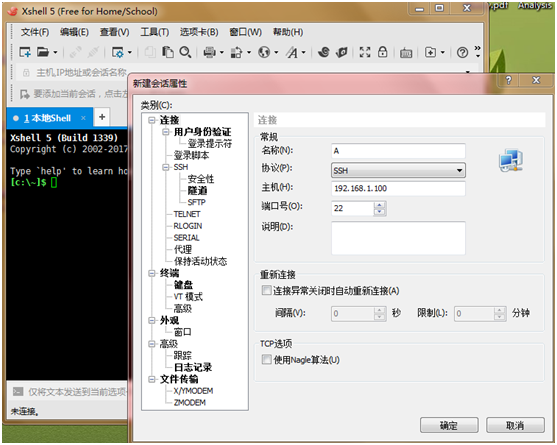Click the Help question mark toolbar icon
The height and width of the screenshot is (445, 557).
click(x=462, y=53)
